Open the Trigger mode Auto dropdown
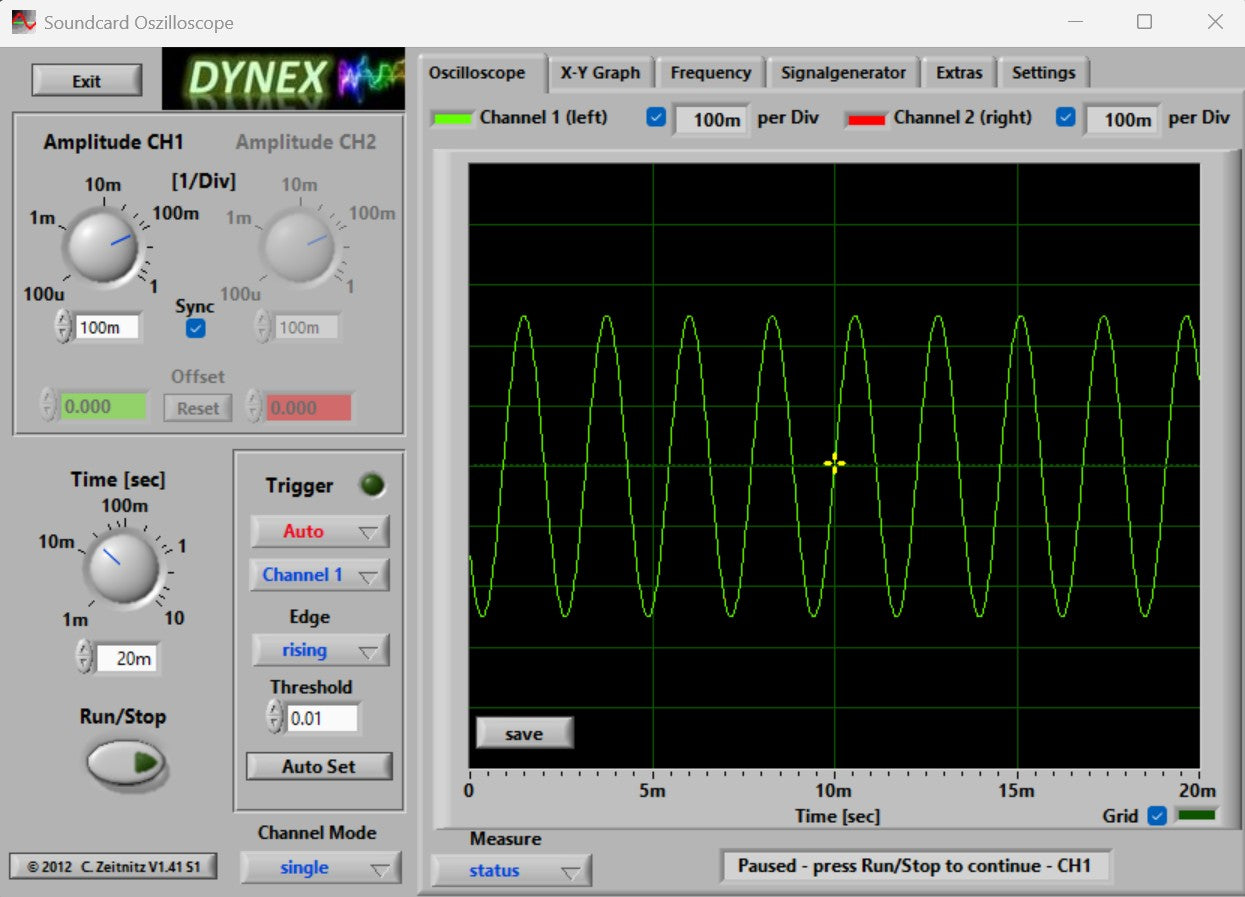Image resolution: width=1245 pixels, height=897 pixels. 319,531
